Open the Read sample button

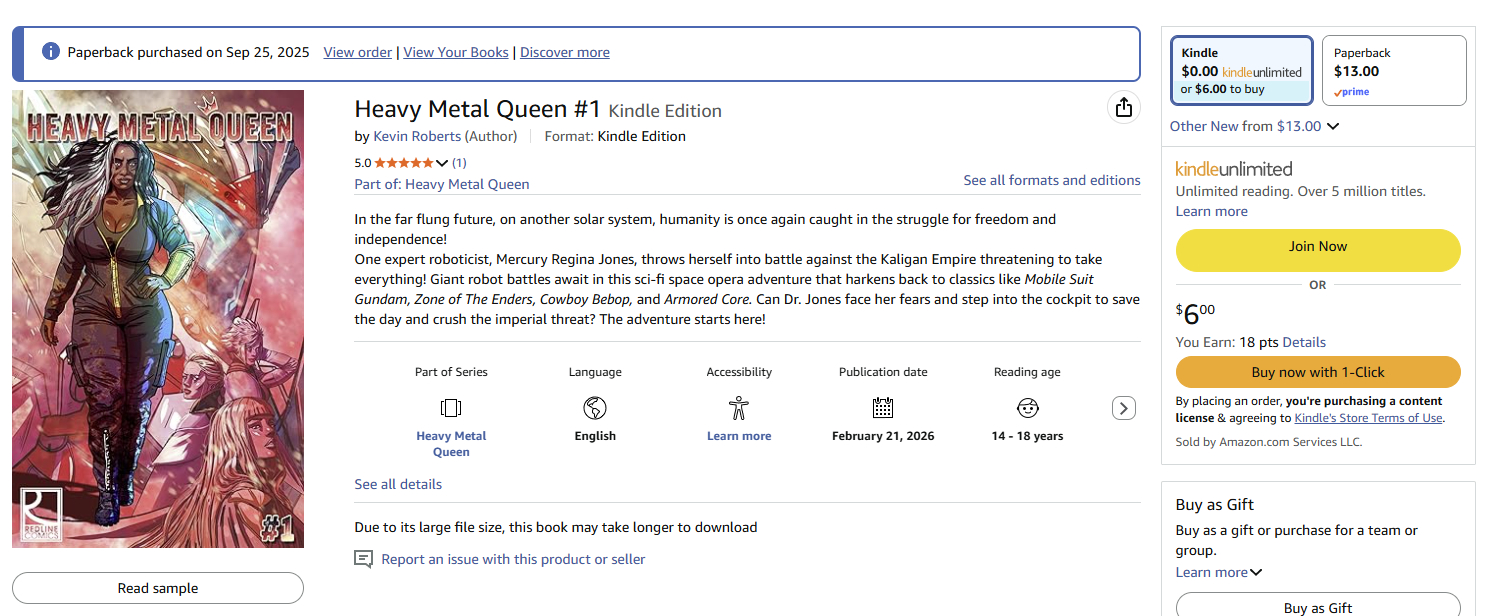pyautogui.click(x=158, y=588)
